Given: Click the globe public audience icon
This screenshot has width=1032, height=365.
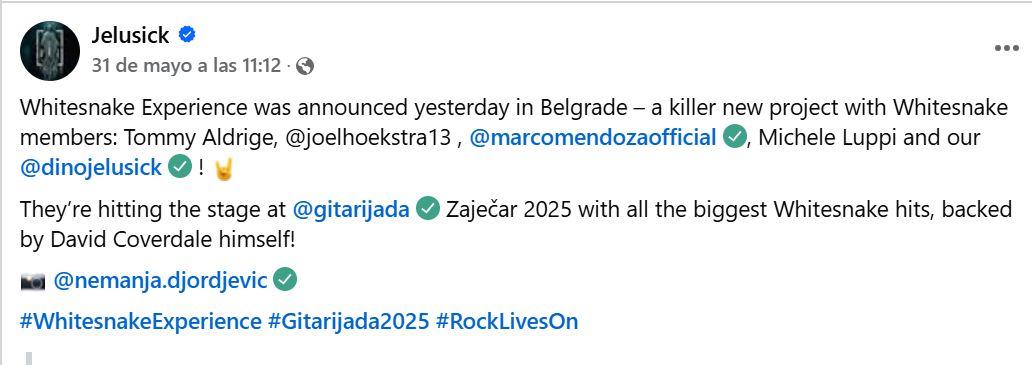Looking at the screenshot, I should pyautogui.click(x=304, y=66).
